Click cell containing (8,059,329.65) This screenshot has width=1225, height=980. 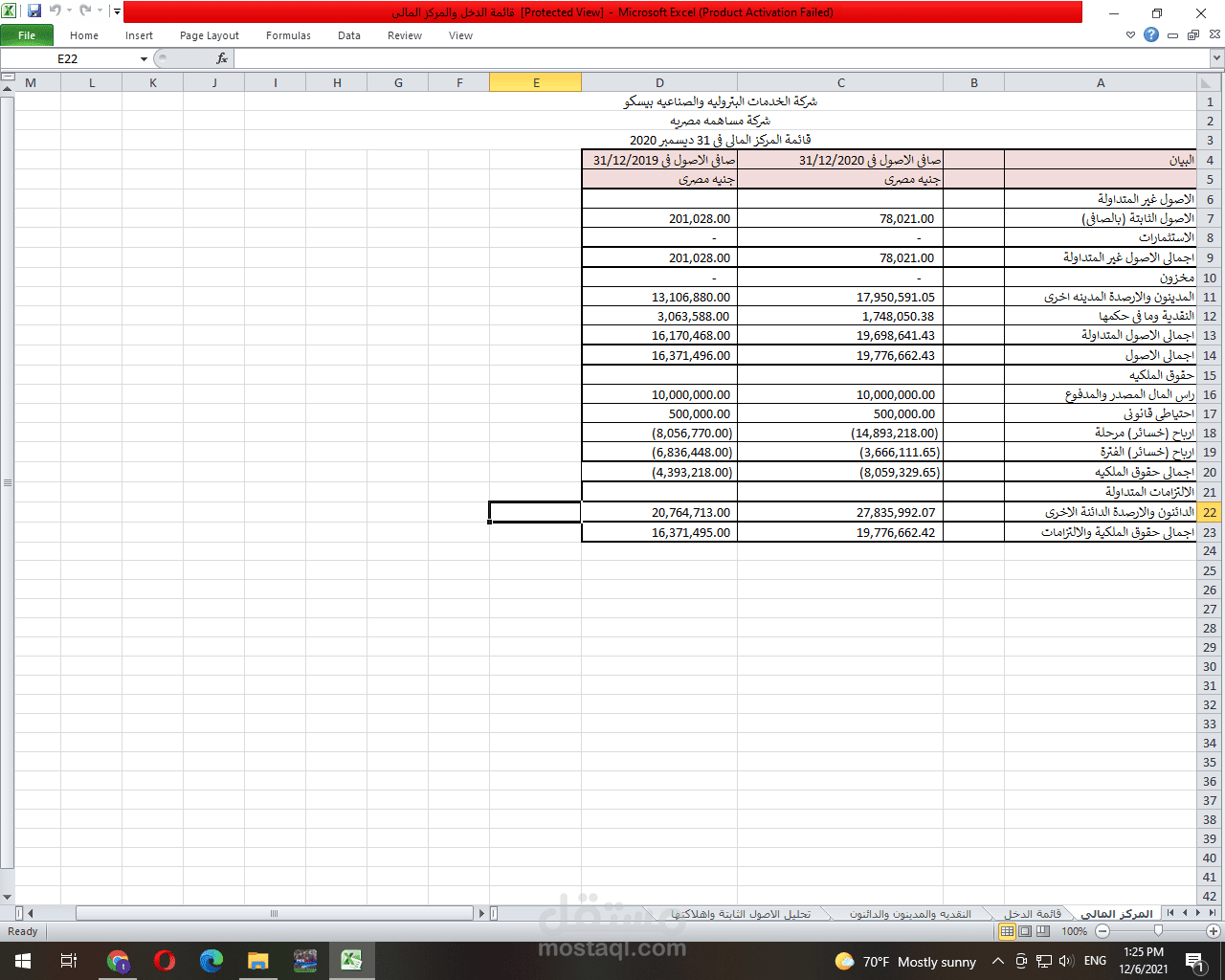tap(840, 472)
